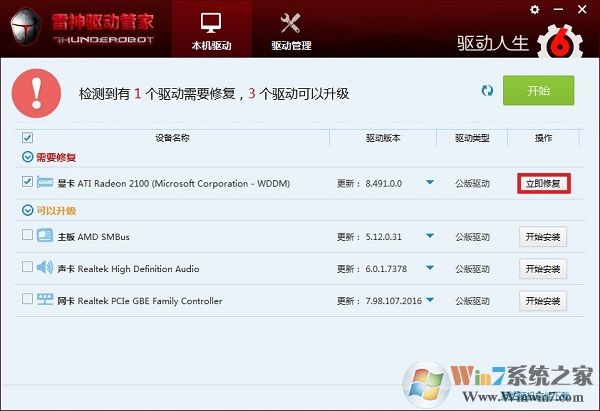This screenshot has height=411, width=600.
Task: Select Realtek PCIe GBE Family Controller name
Action: [140, 301]
